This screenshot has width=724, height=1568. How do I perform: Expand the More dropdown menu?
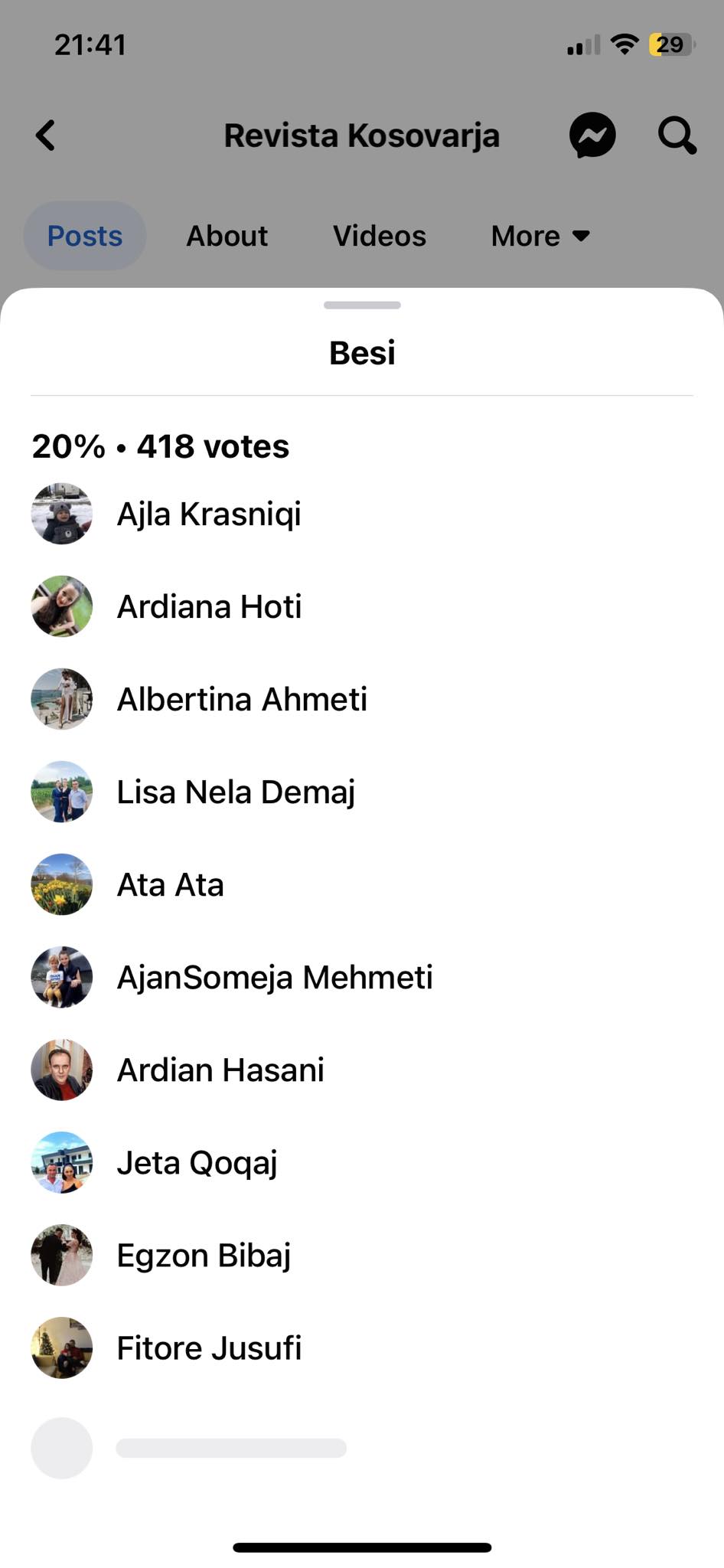pos(540,236)
